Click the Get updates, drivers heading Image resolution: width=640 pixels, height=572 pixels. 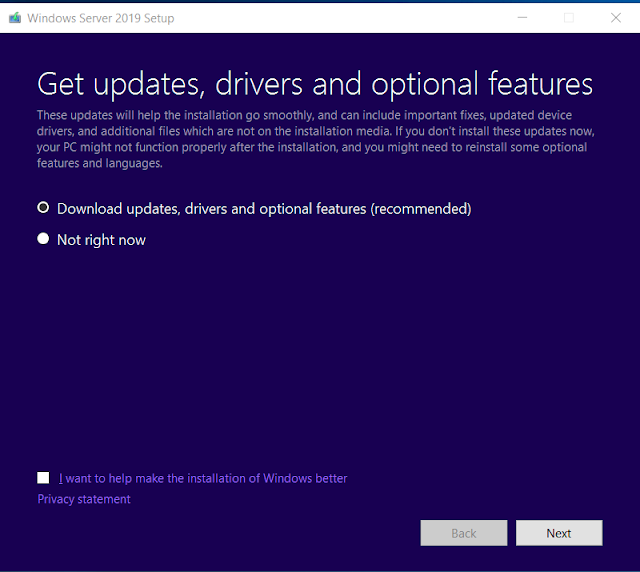[x=315, y=84]
